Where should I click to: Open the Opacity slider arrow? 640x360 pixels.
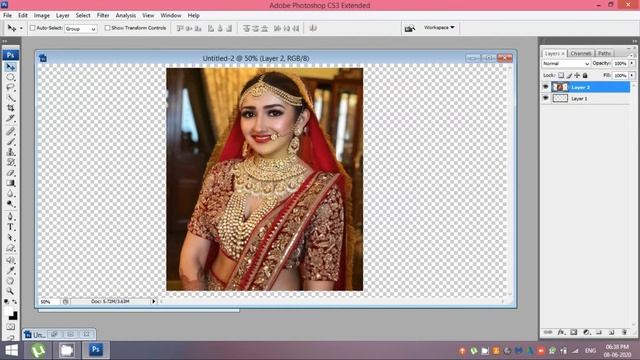pyautogui.click(x=632, y=64)
